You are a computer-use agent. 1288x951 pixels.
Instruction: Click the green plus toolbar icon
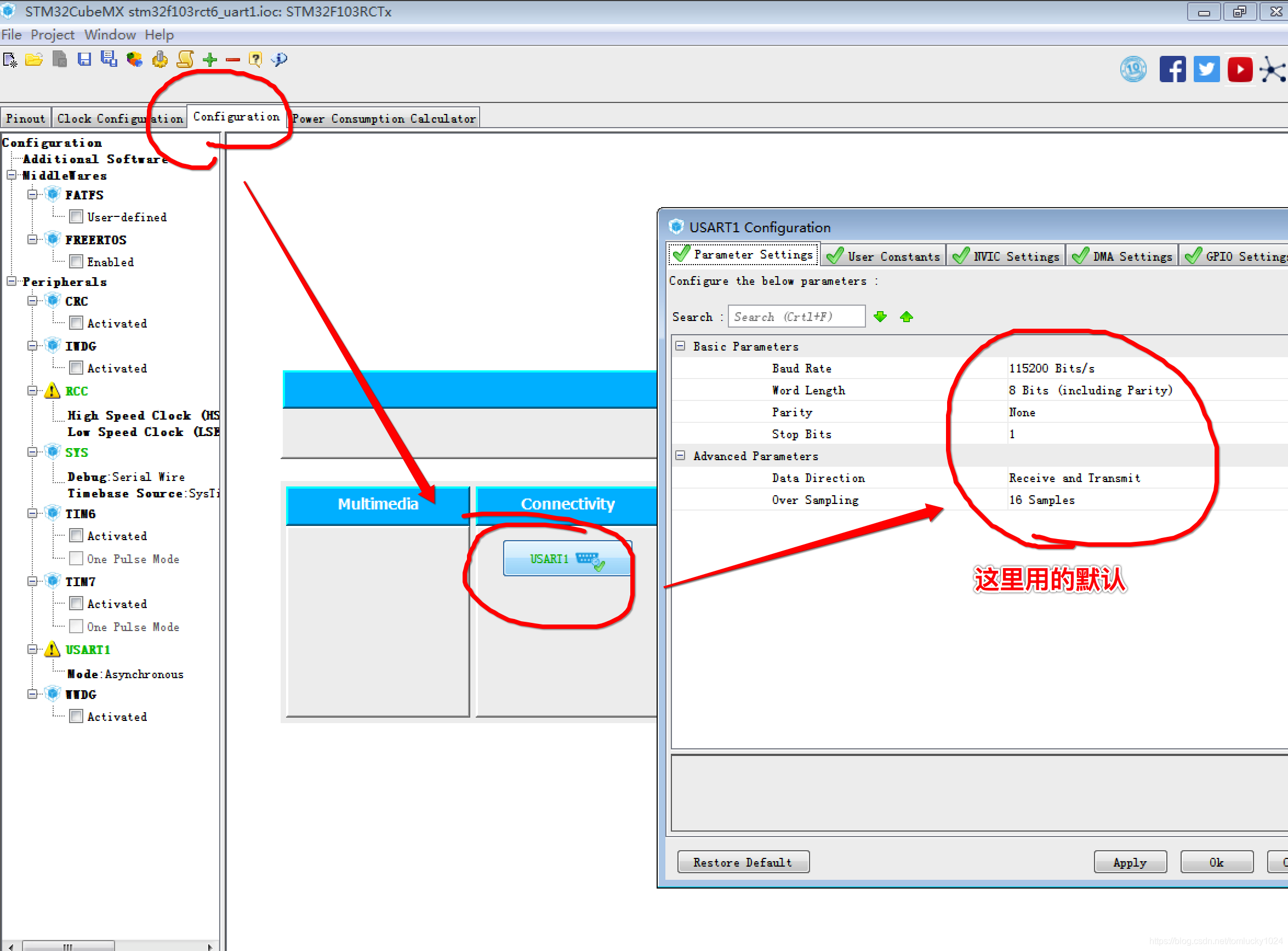click(210, 59)
